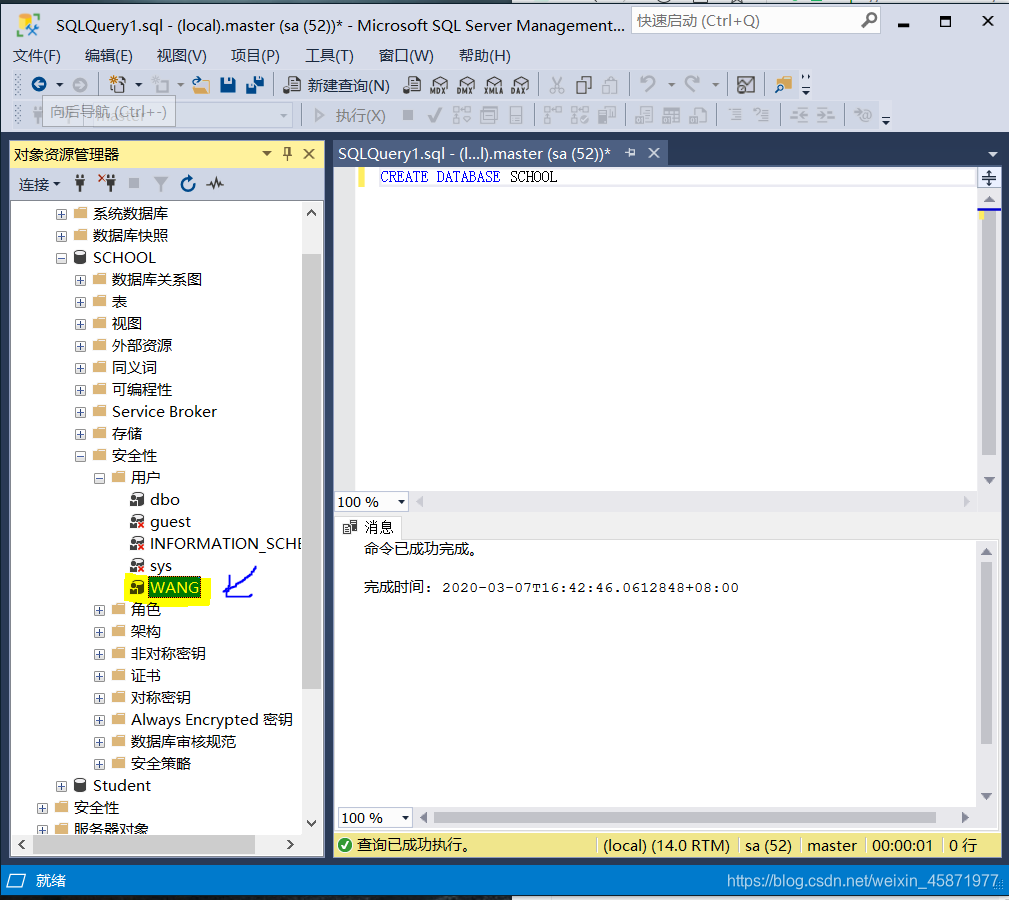The height and width of the screenshot is (900, 1009).
Task: Select the guest user node
Action: tap(170, 522)
